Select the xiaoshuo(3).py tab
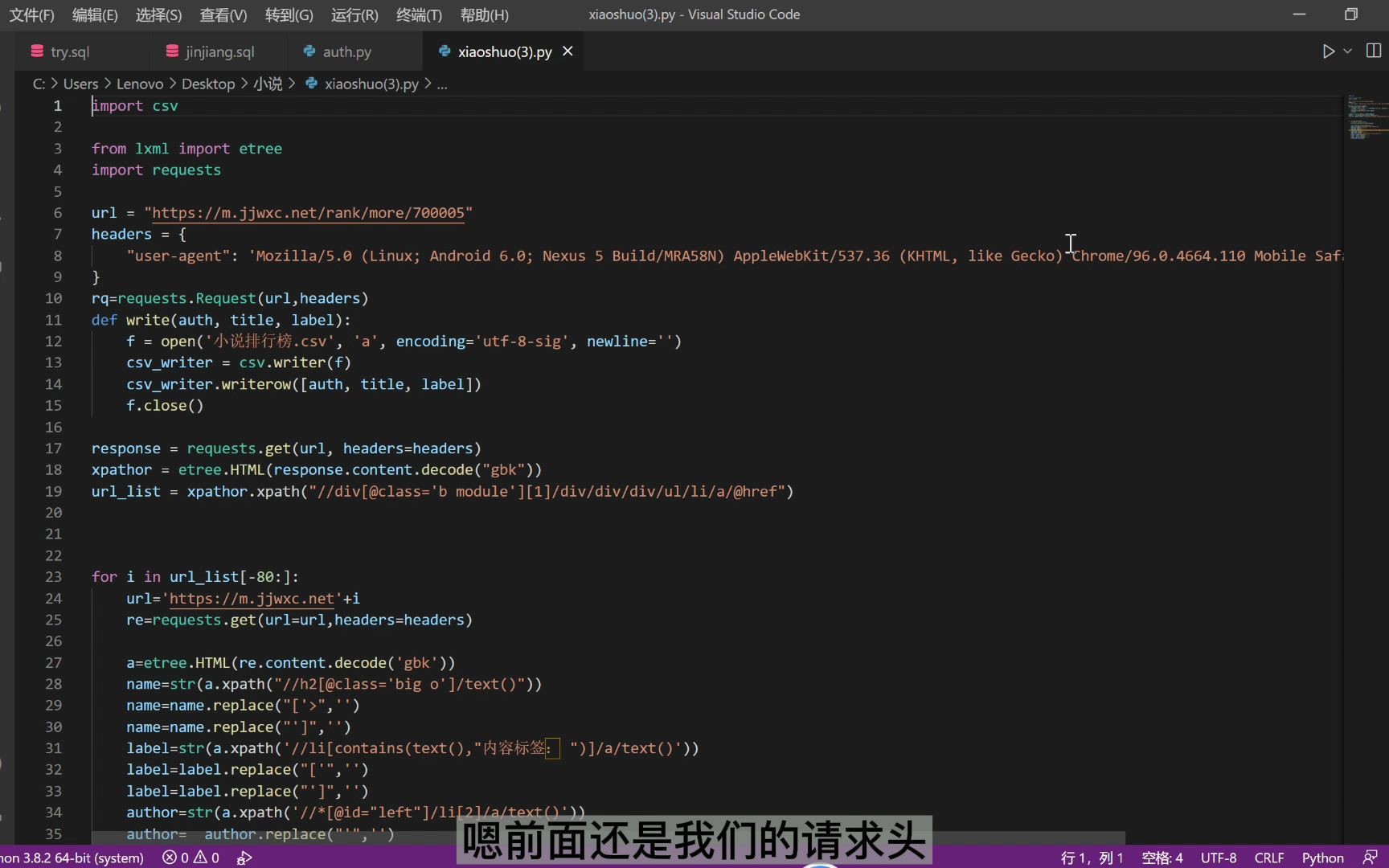The height and width of the screenshot is (868, 1389). tap(505, 51)
